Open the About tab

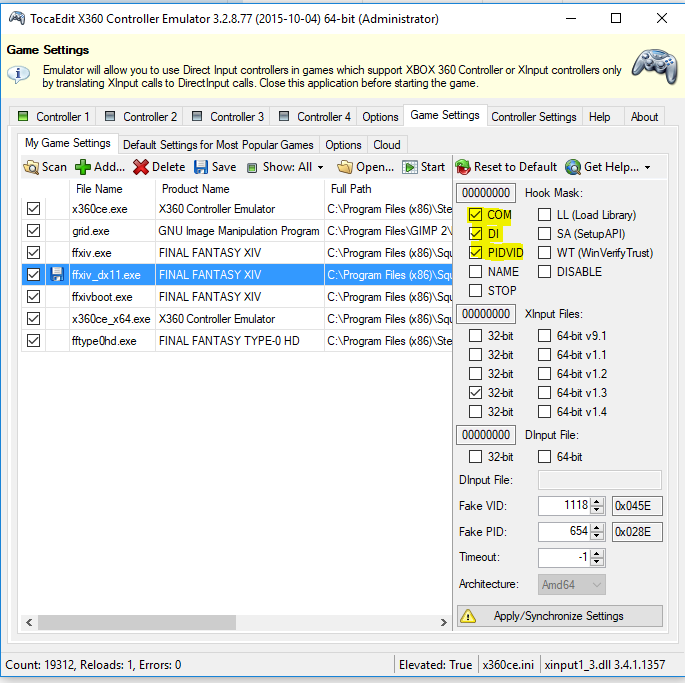(x=644, y=117)
